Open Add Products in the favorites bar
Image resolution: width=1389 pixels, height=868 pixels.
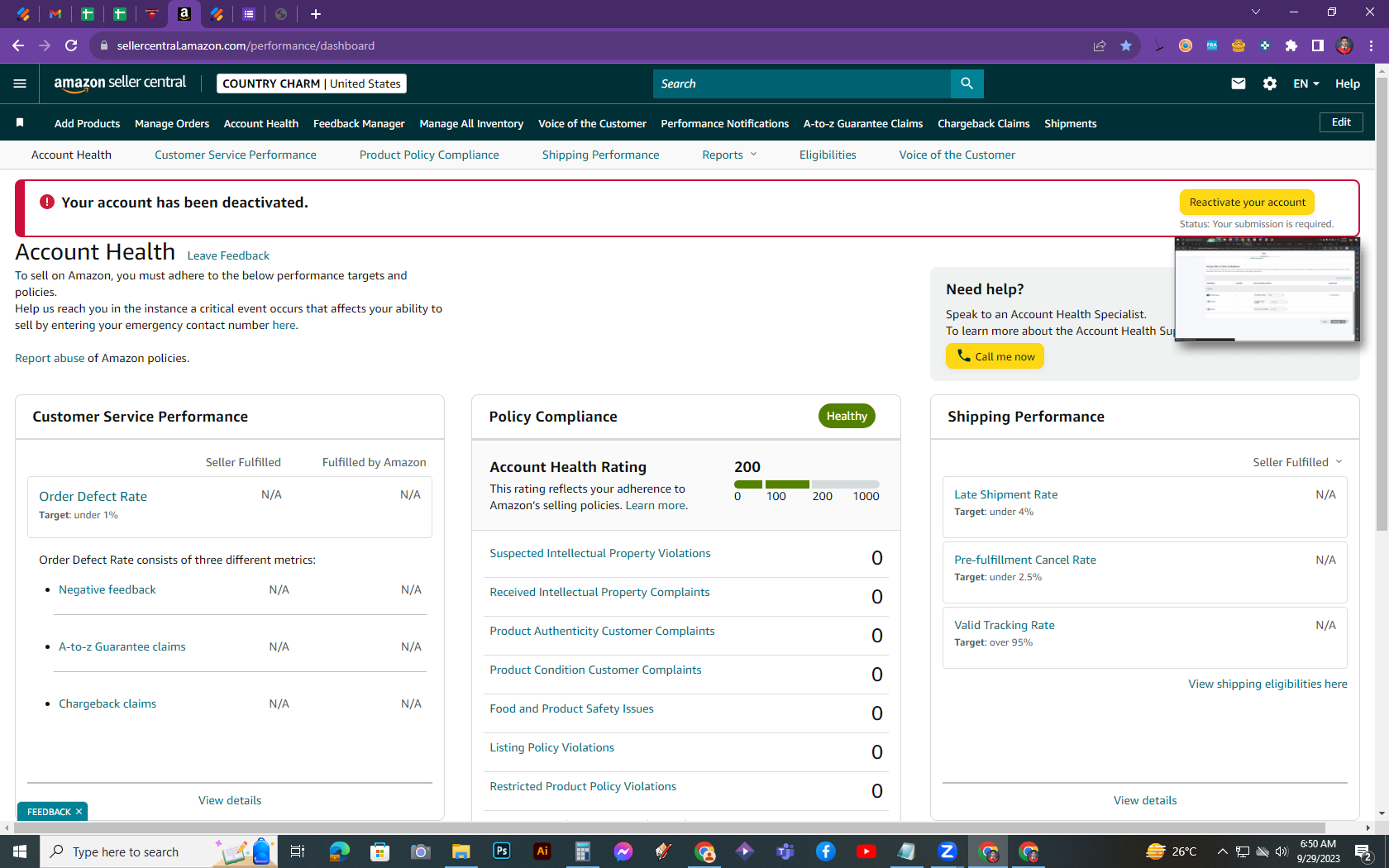87,123
